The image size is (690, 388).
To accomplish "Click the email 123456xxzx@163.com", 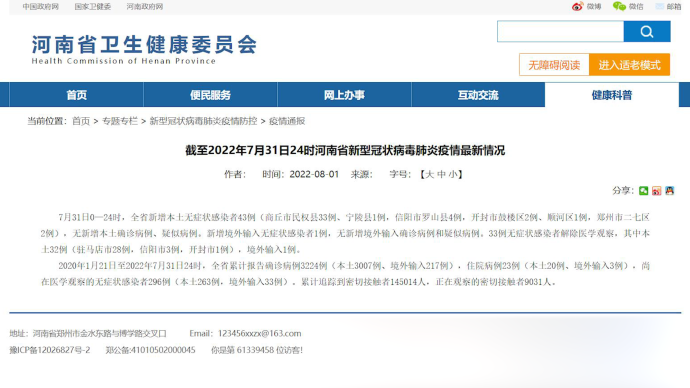I will 260,333.
